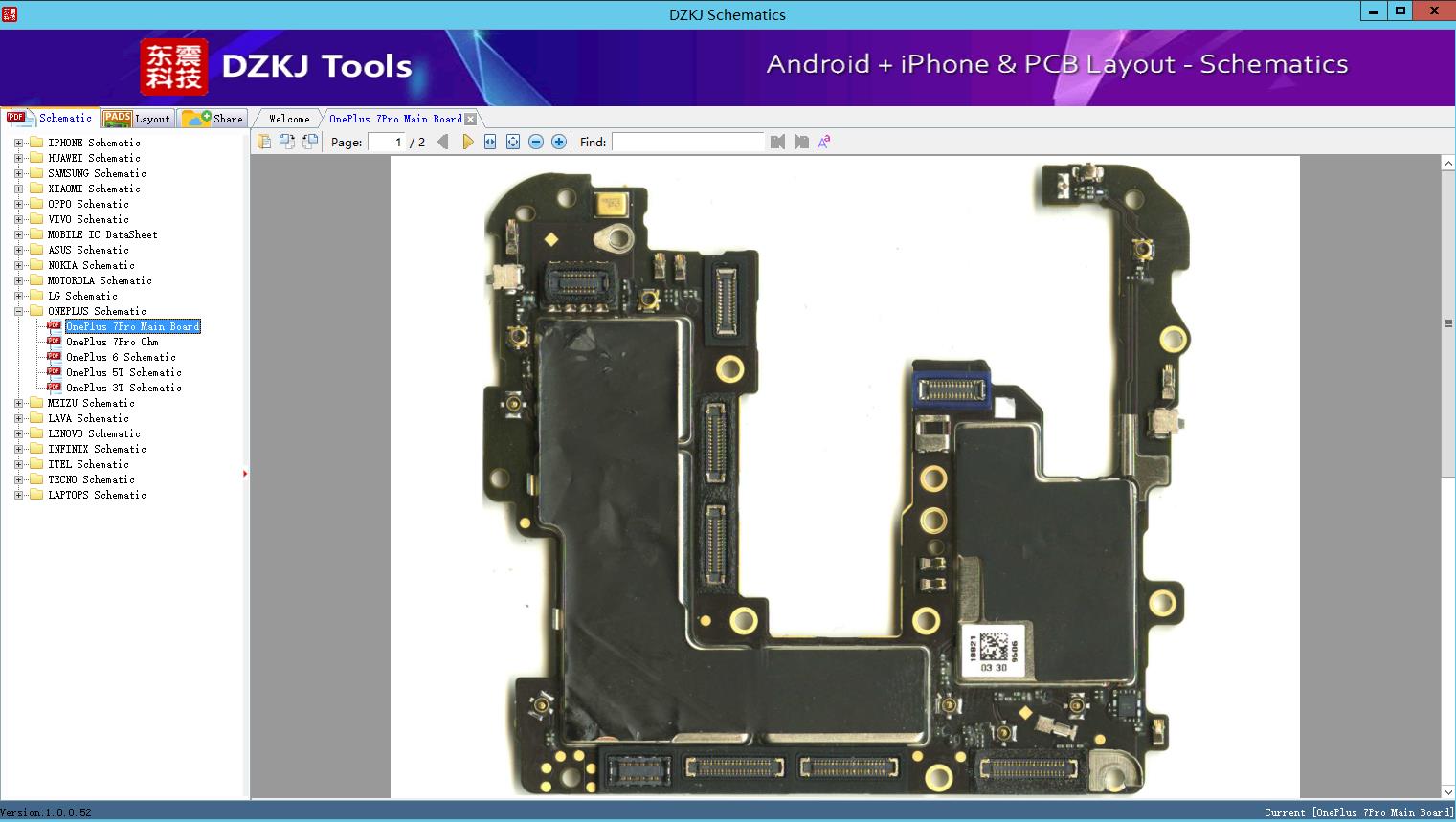Zoom out with the minus icon
This screenshot has height=822, width=1456.
[536, 142]
